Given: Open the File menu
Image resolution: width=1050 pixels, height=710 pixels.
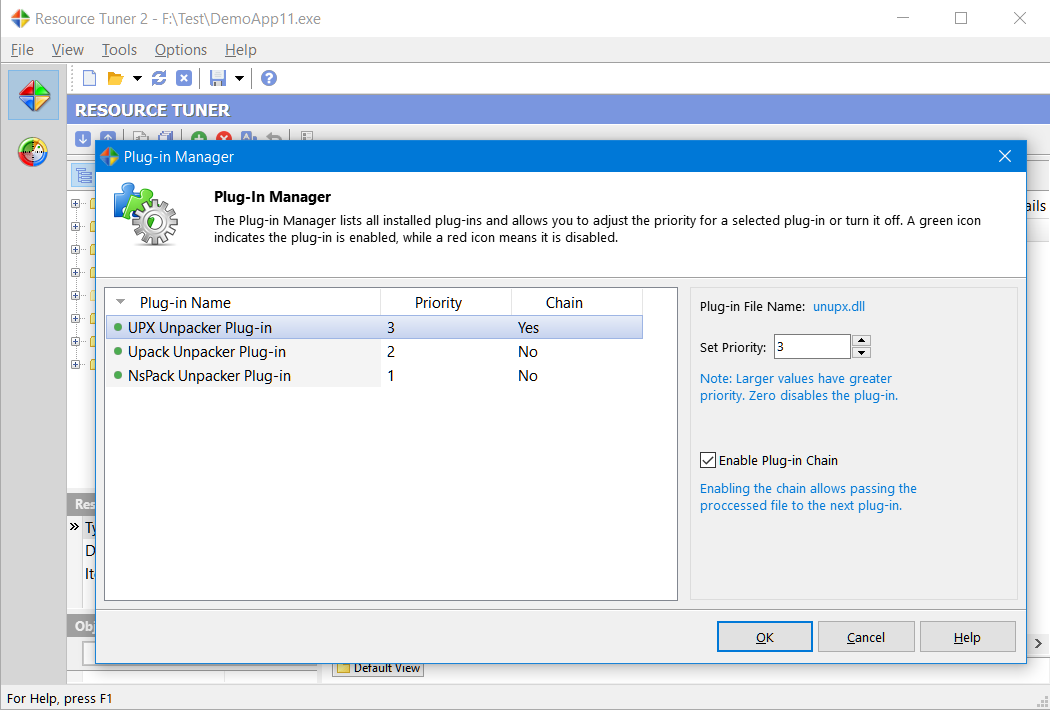Looking at the screenshot, I should pyautogui.click(x=22, y=50).
